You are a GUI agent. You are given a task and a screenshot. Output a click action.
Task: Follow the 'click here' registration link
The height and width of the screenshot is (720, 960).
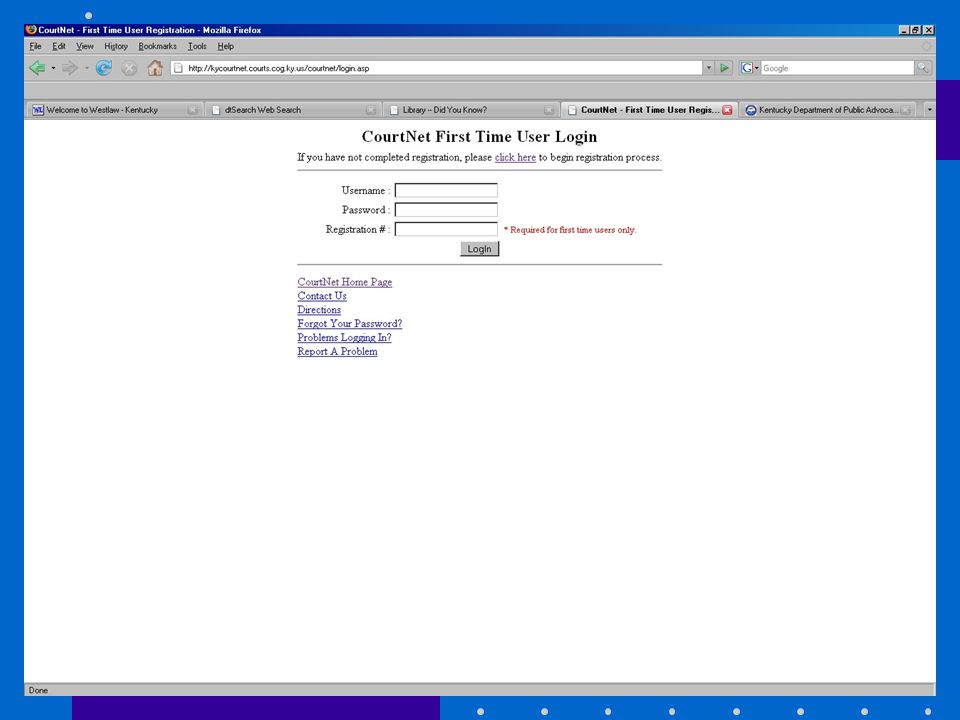tap(515, 157)
